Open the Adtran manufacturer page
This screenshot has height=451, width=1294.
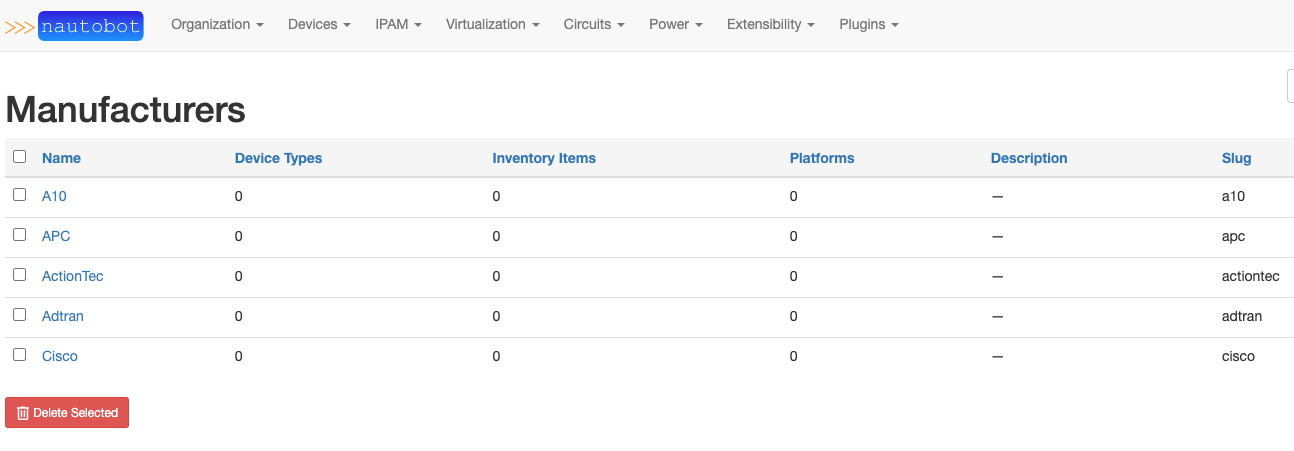click(62, 316)
